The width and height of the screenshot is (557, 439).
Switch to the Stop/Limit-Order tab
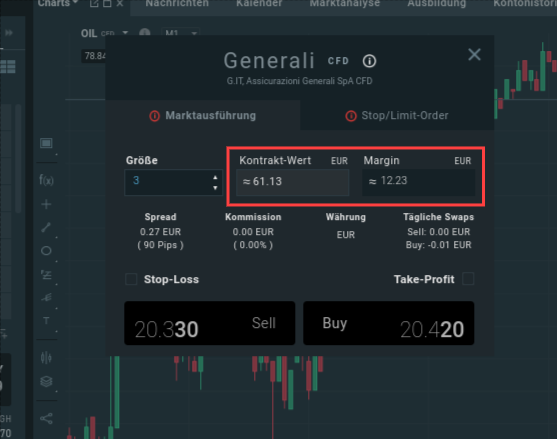397,115
